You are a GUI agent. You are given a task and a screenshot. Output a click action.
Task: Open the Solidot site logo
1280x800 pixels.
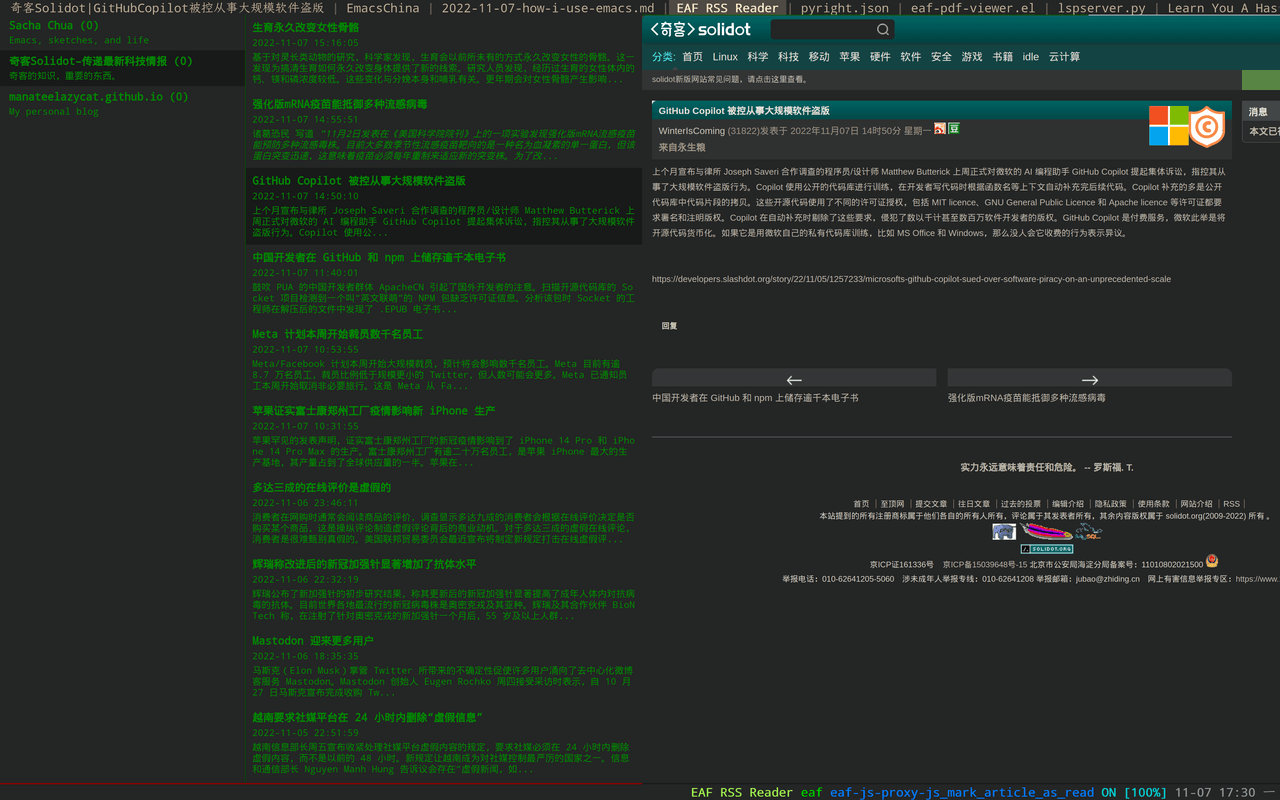click(700, 30)
